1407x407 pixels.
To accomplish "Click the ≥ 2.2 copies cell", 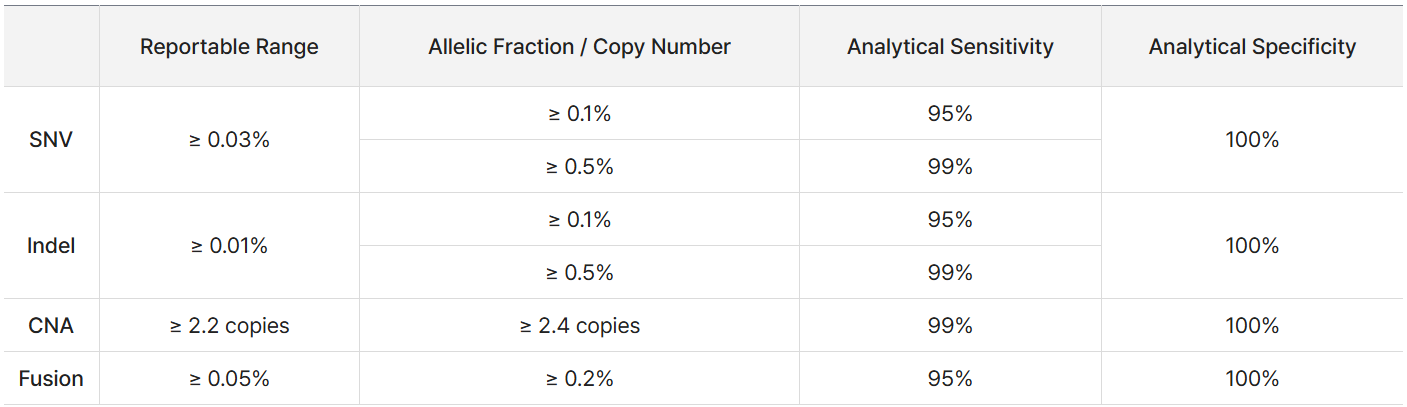I will click(229, 326).
